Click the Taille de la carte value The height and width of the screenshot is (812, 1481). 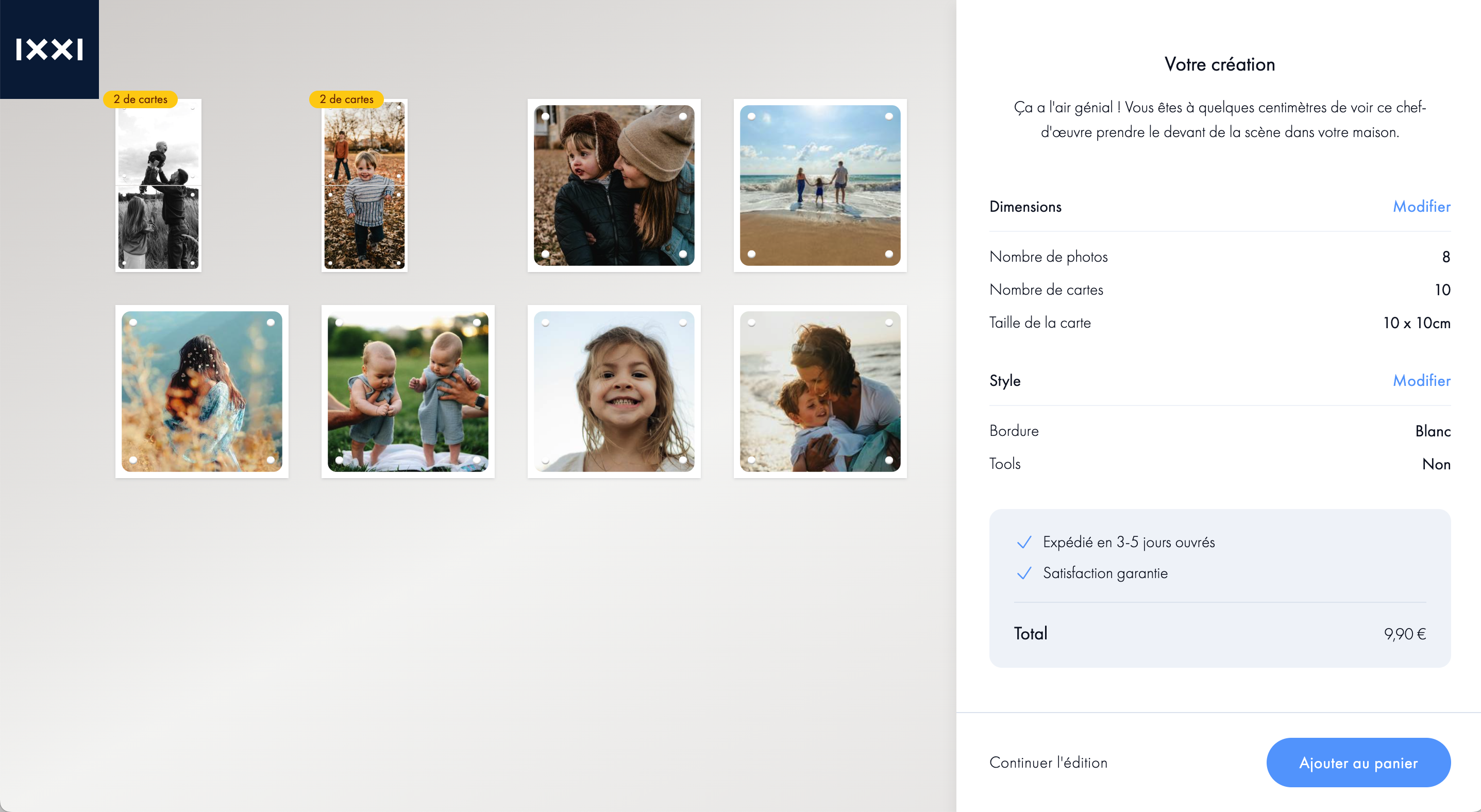pos(1417,323)
